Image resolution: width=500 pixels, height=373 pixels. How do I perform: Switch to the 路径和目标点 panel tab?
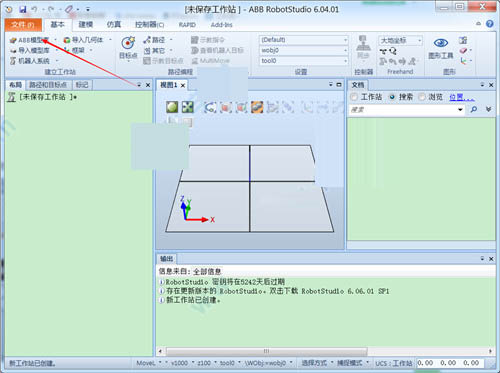tap(48, 85)
